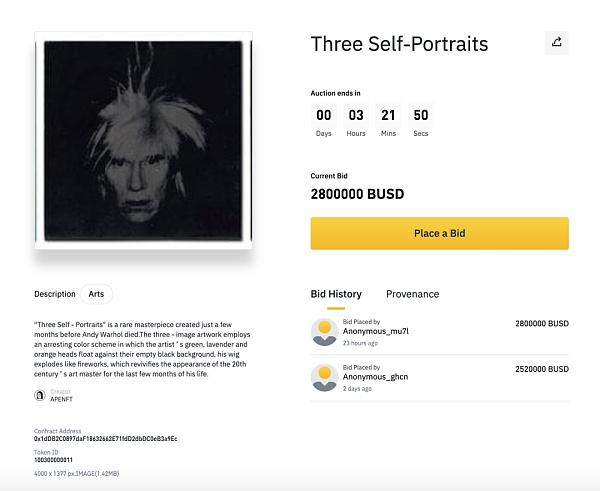Click Anonymous_ghcn's bidder avatar icon
The width and height of the screenshot is (600, 491).
tap(324, 378)
